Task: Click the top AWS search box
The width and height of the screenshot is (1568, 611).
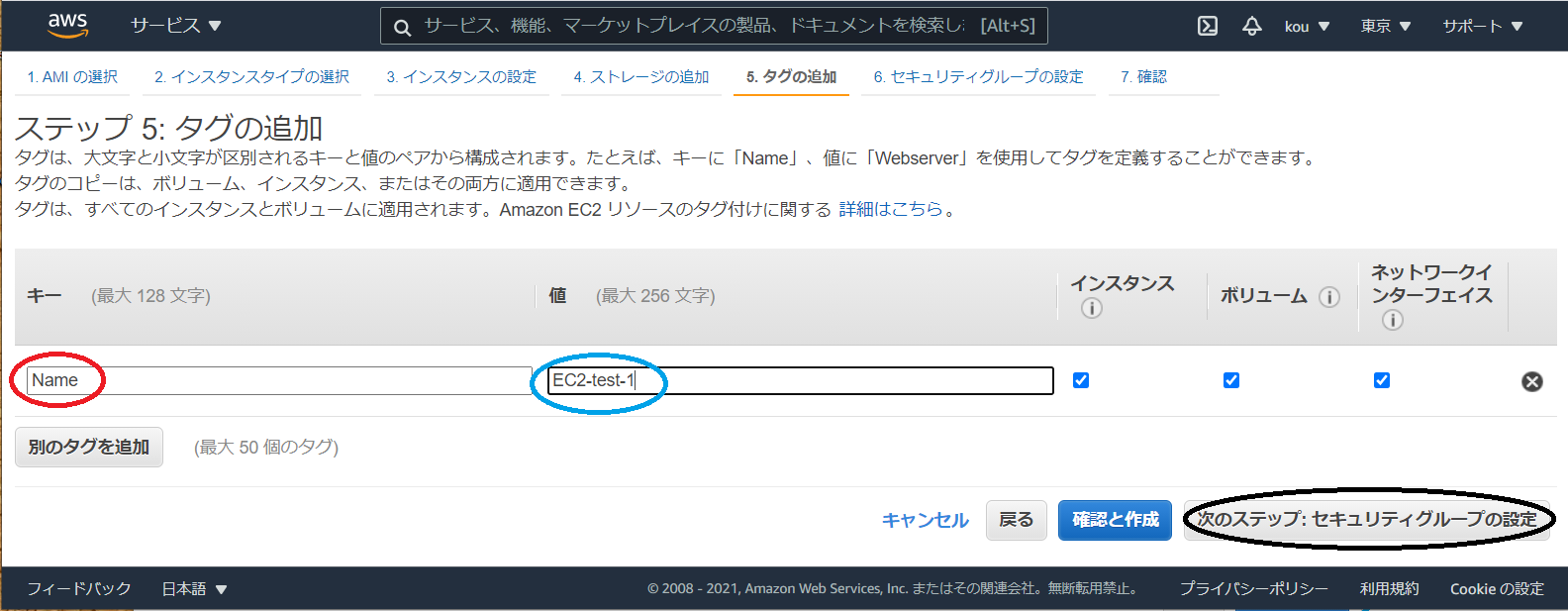Action: tap(714, 26)
